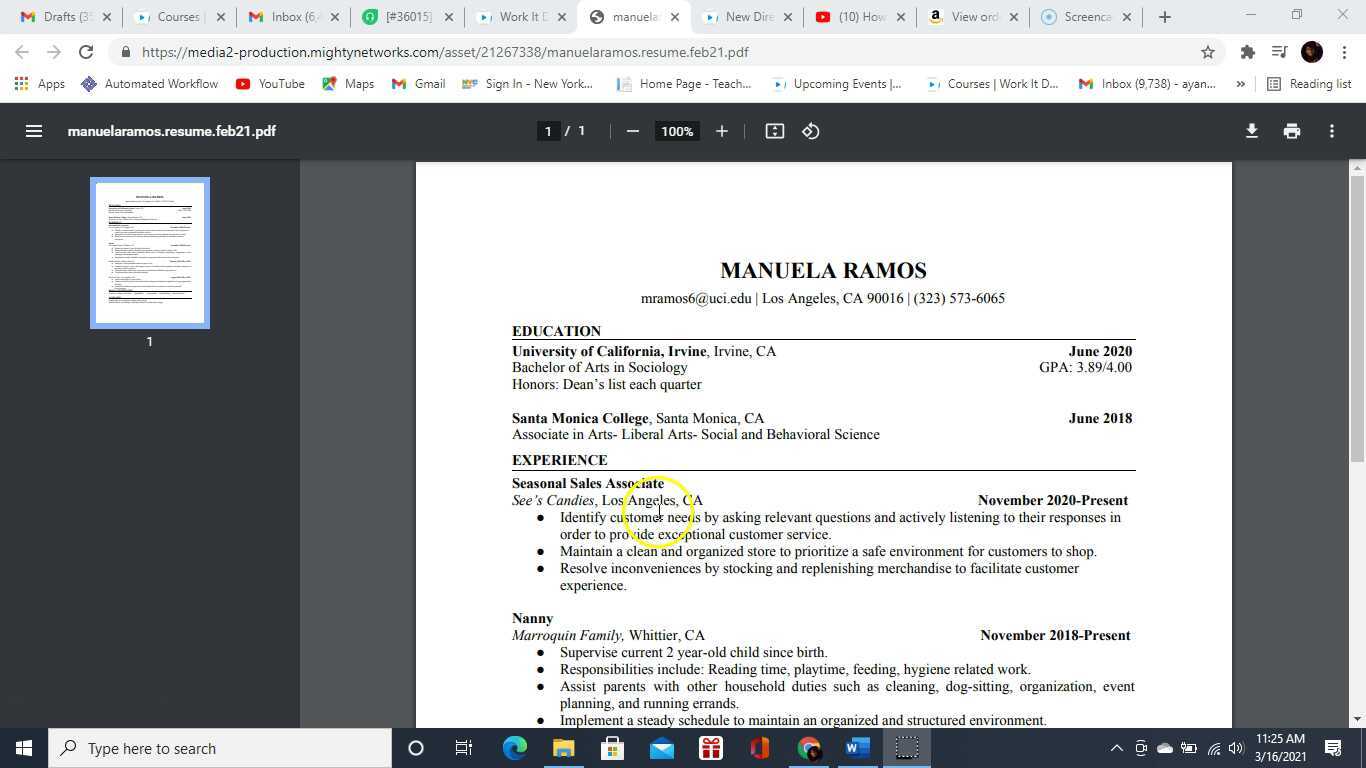Rotate the PDF page
The image size is (1366, 768).
[810, 131]
